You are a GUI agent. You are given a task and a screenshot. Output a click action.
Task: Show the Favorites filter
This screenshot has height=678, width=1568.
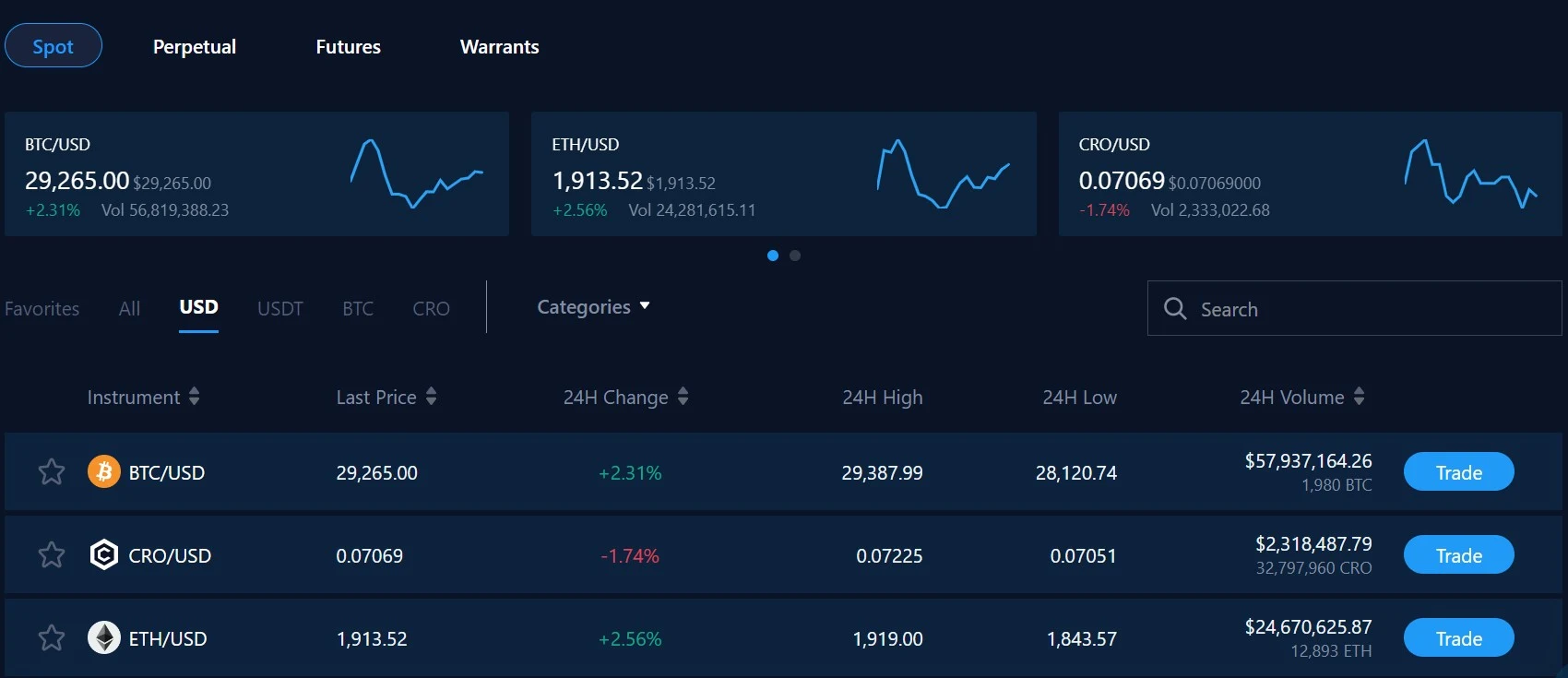click(42, 308)
